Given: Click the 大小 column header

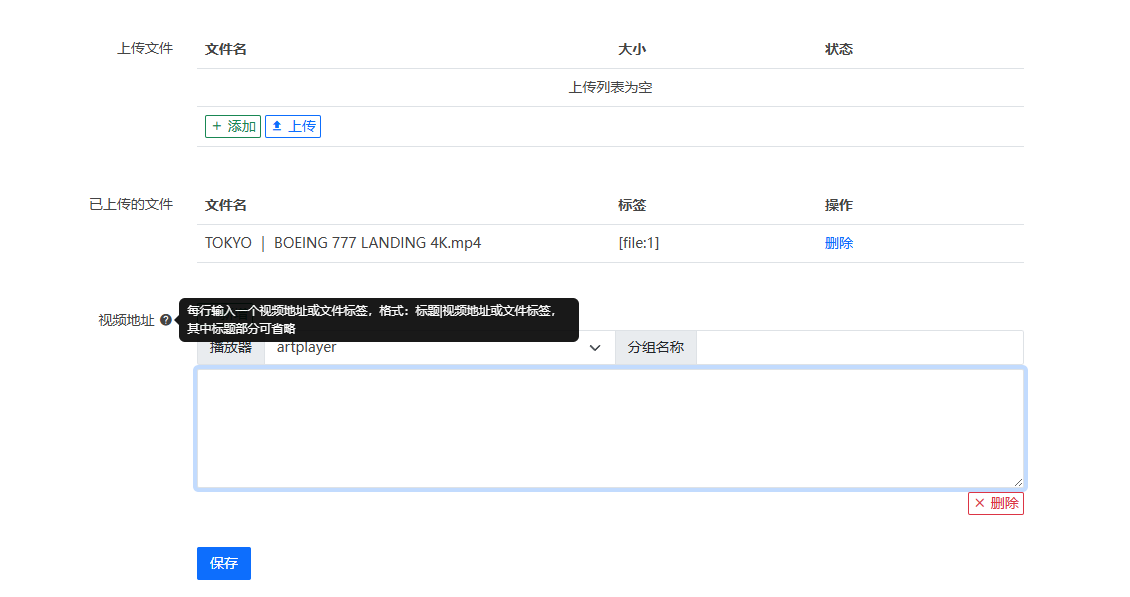Looking at the screenshot, I should tap(632, 49).
